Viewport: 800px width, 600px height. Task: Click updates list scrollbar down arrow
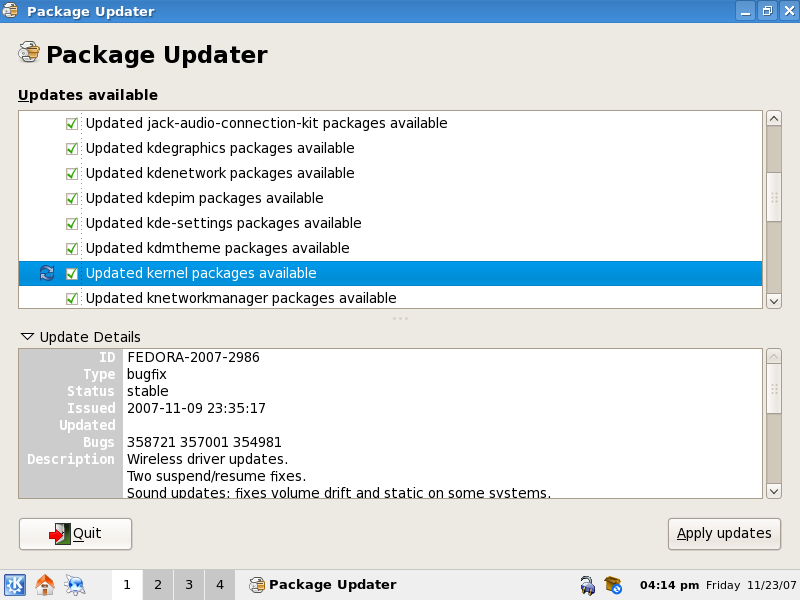(x=774, y=301)
